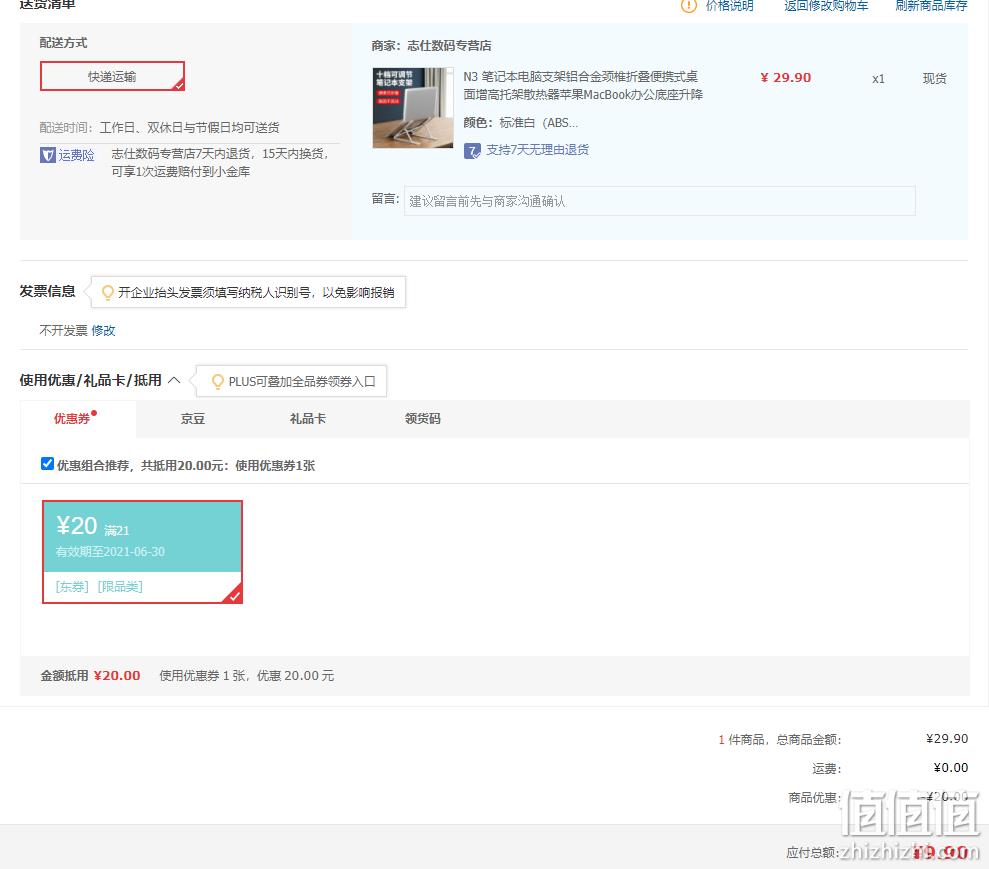This screenshot has height=869, width=989.
Task: Click the x1 quantity text
Action: (878, 79)
